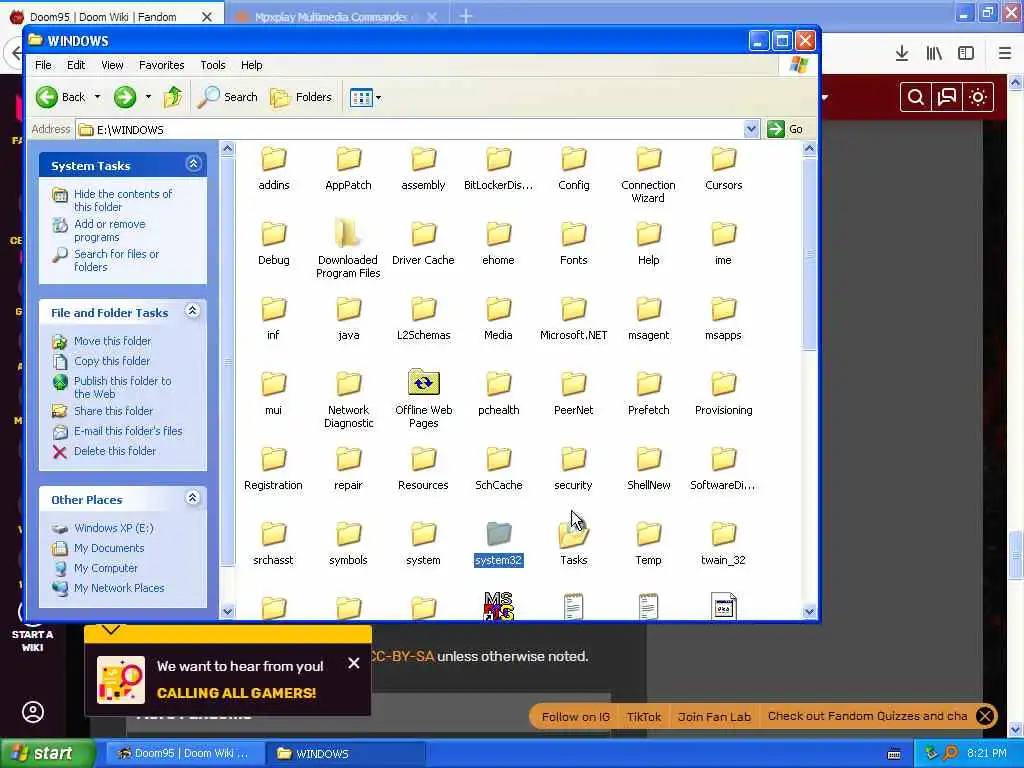The height and width of the screenshot is (768, 1024).
Task: Click the green Forward arrow button
Action: coord(125,97)
